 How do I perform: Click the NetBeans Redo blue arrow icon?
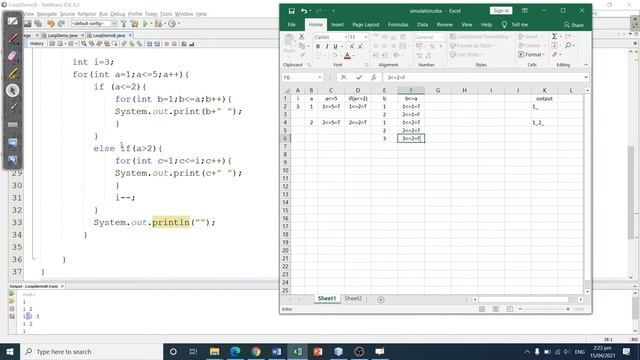61,24
